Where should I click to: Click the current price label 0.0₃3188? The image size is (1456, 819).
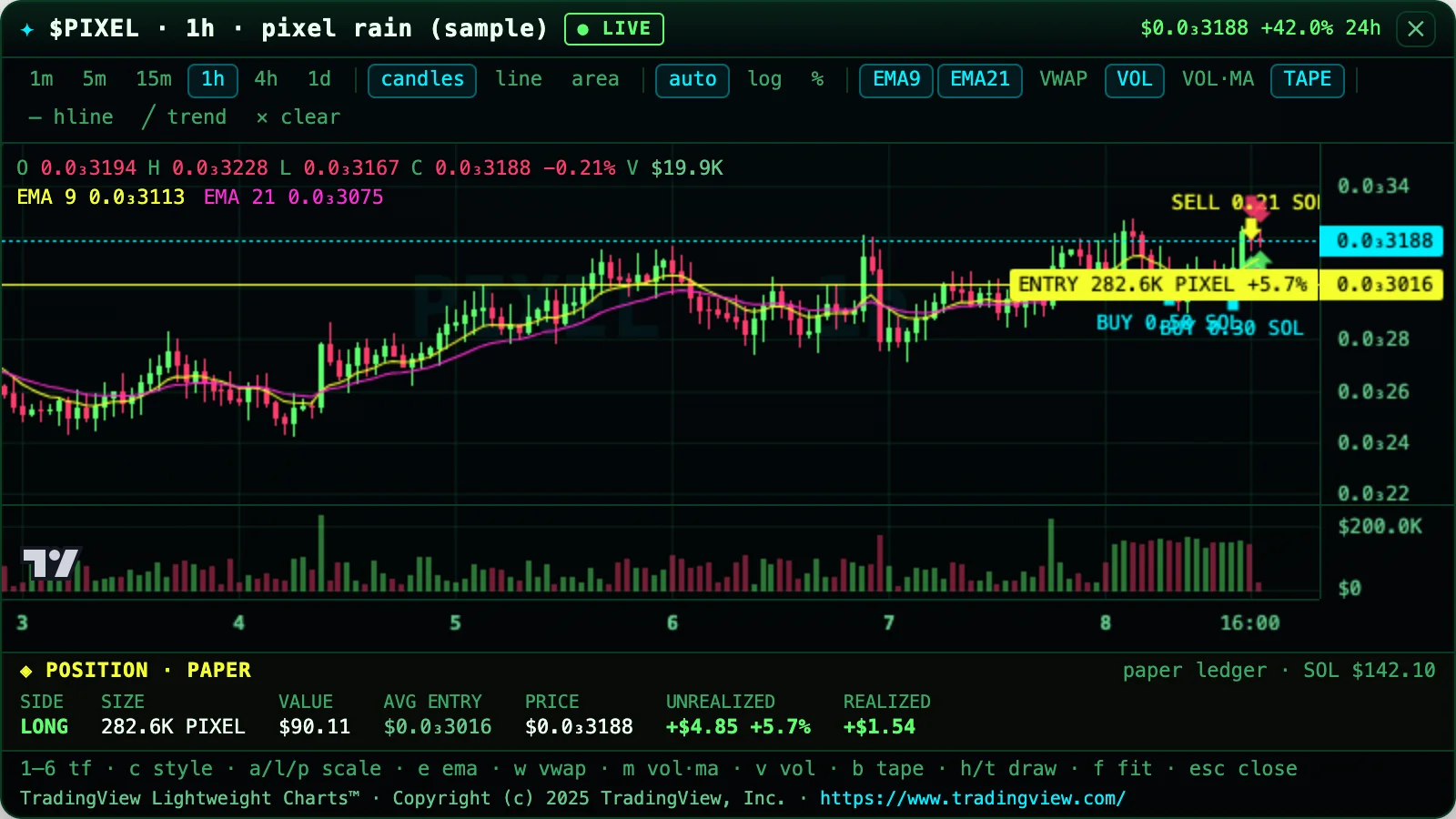pyautogui.click(x=1381, y=241)
